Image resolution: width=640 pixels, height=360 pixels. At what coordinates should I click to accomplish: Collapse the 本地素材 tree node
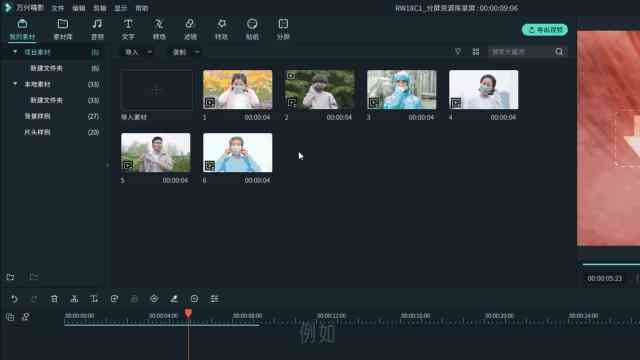[15, 84]
